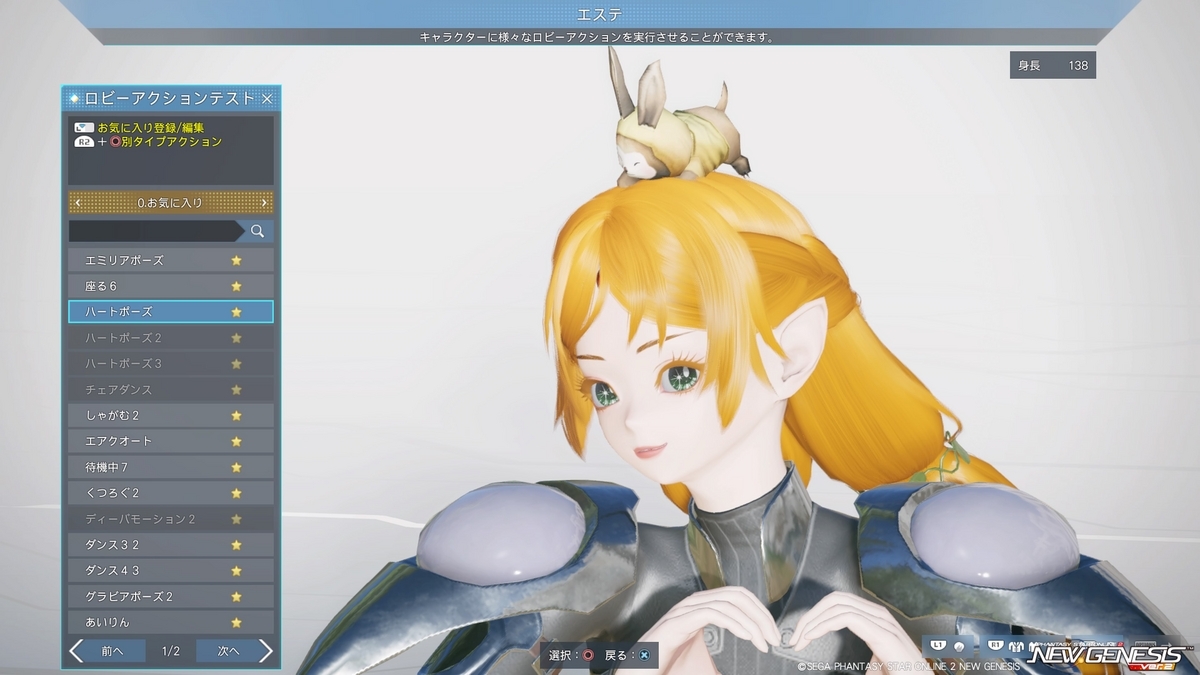The height and width of the screenshot is (675, 1200).
Task: Toggle favorite star for ダンス32
Action: (x=237, y=545)
